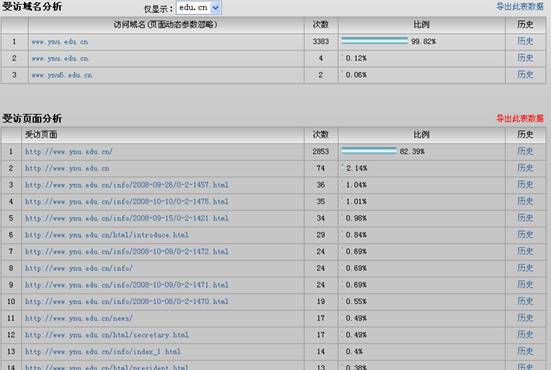Screen dimensions: 551x370
Task: Click the 次数 column header in page table
Action: pos(320,134)
